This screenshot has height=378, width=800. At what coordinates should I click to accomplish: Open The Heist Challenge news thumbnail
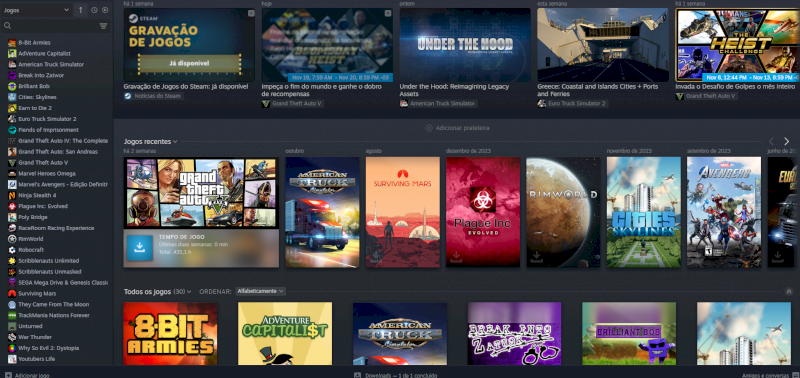coord(737,45)
